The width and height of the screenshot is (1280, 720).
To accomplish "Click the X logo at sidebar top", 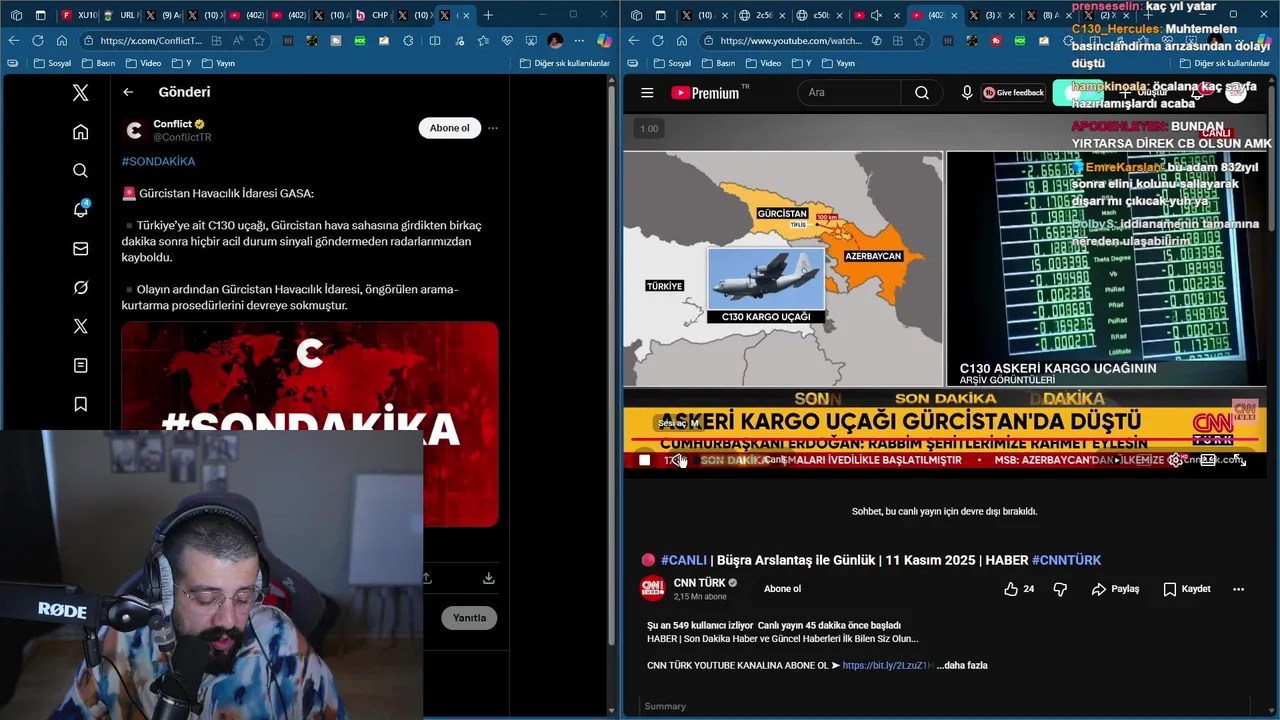I will (81, 93).
